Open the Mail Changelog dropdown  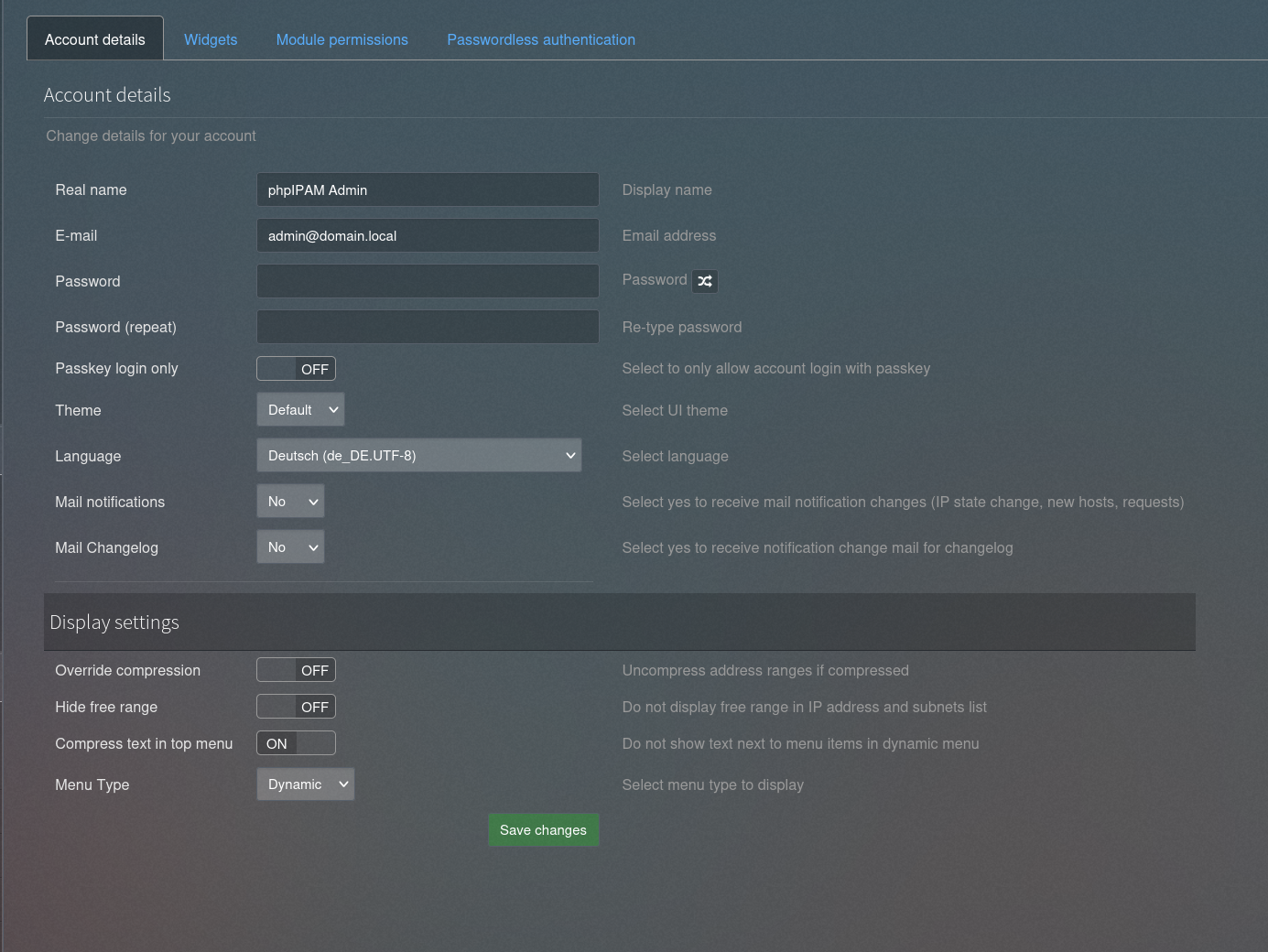pos(290,547)
